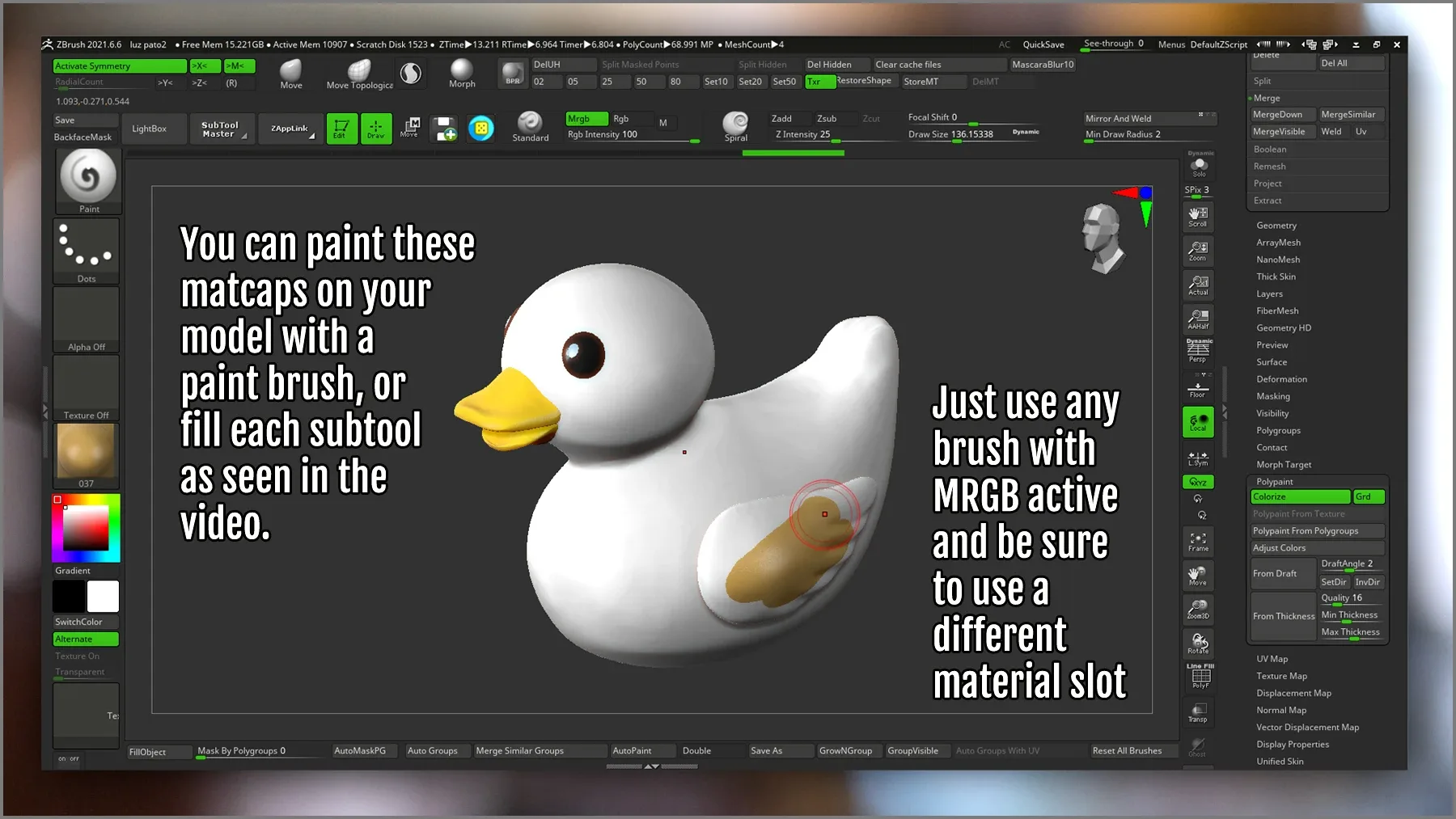This screenshot has height=819, width=1456.
Task: Expand the Geometry subpalette
Action: pyautogui.click(x=1276, y=225)
